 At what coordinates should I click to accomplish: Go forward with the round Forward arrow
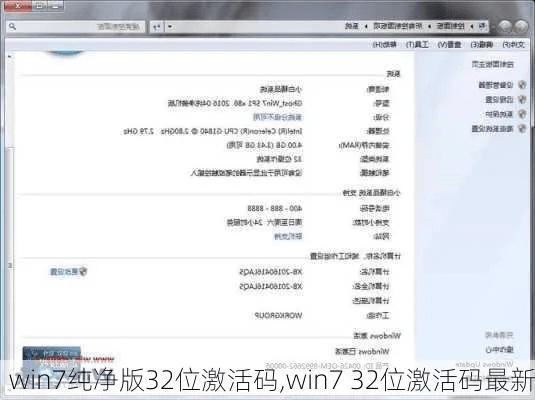tap(505, 26)
